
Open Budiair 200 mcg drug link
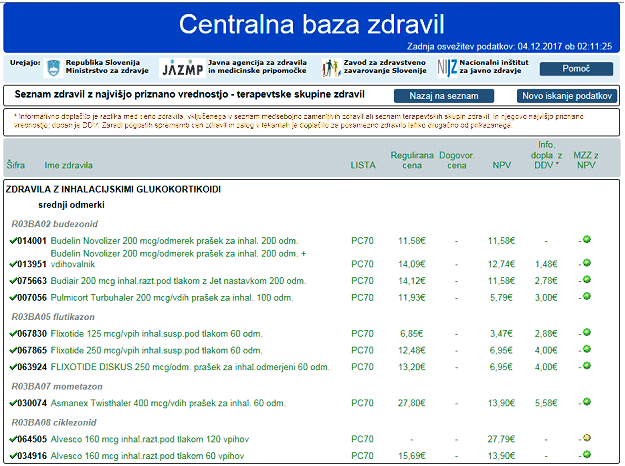click(x=178, y=281)
